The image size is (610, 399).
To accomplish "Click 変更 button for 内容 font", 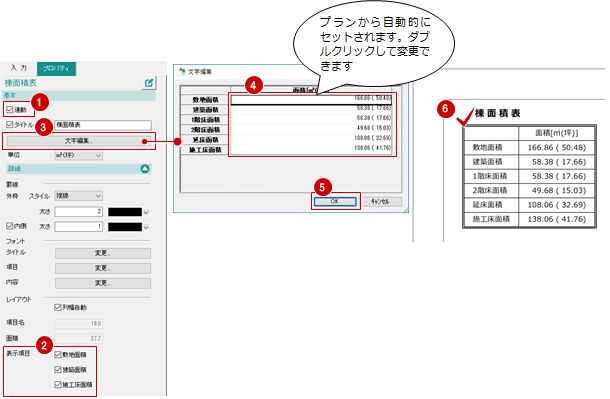I will coord(103,283).
